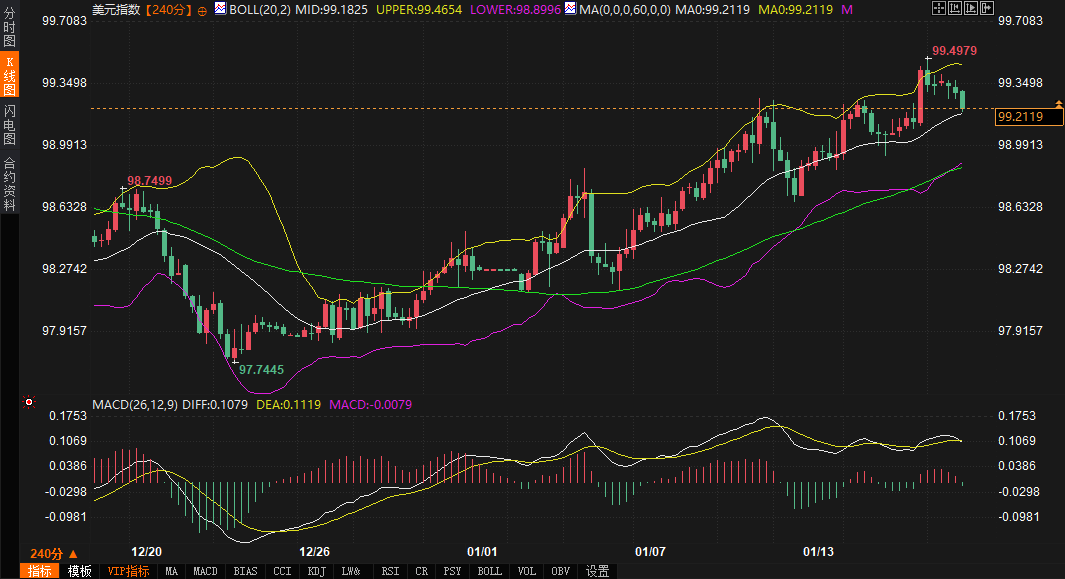This screenshot has height=579, width=1065.
Task: Click the 设置 button in bottom bar
Action: (598, 571)
